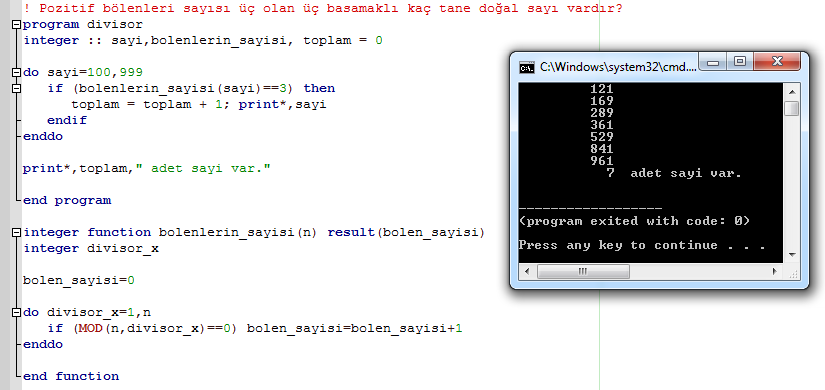The width and height of the screenshot is (825, 390).
Task: Click the console's vertical scrollbar down arrow
Action: pyautogui.click(x=791, y=255)
